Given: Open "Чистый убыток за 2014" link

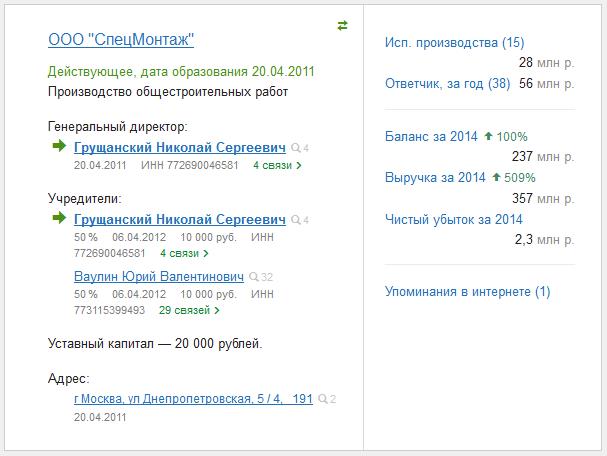Looking at the screenshot, I should 454,219.
